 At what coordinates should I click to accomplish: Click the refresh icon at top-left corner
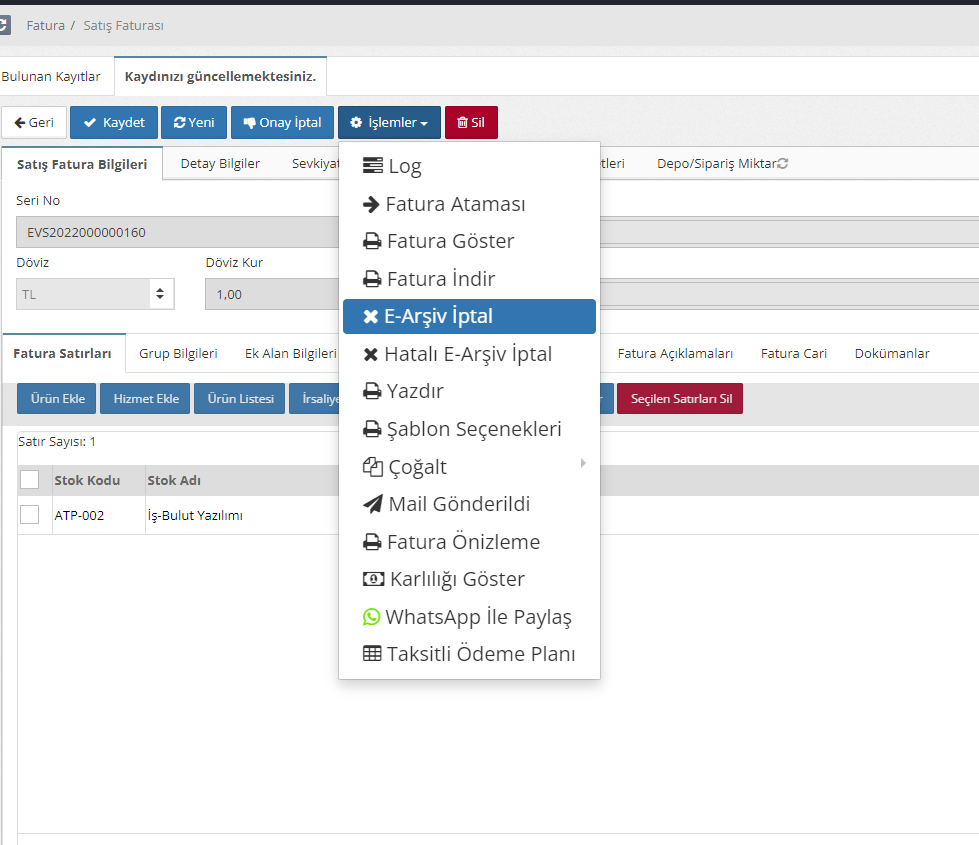(4, 25)
